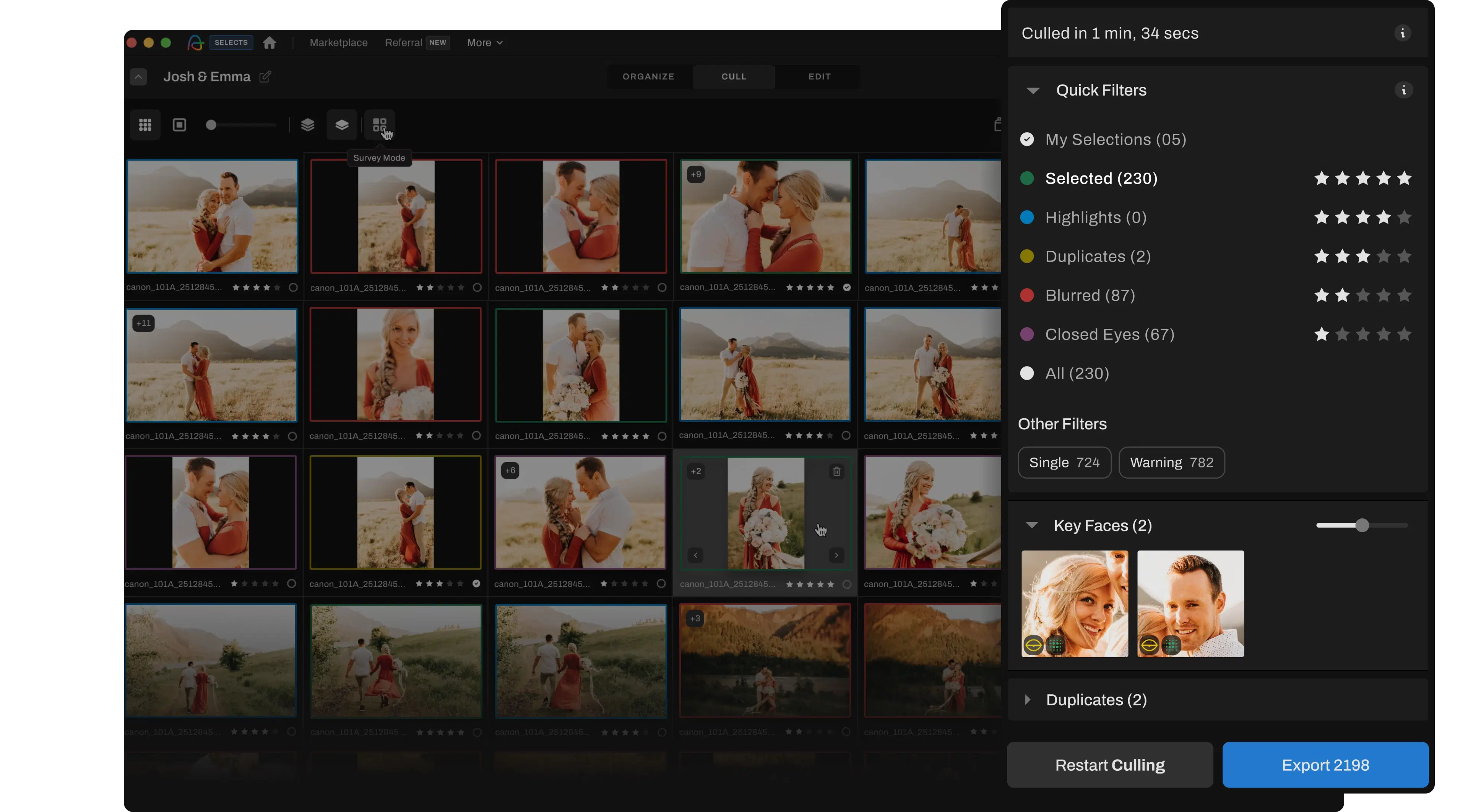Click the Aftershoot logo icon
The height and width of the screenshot is (812, 1468).
point(195,43)
